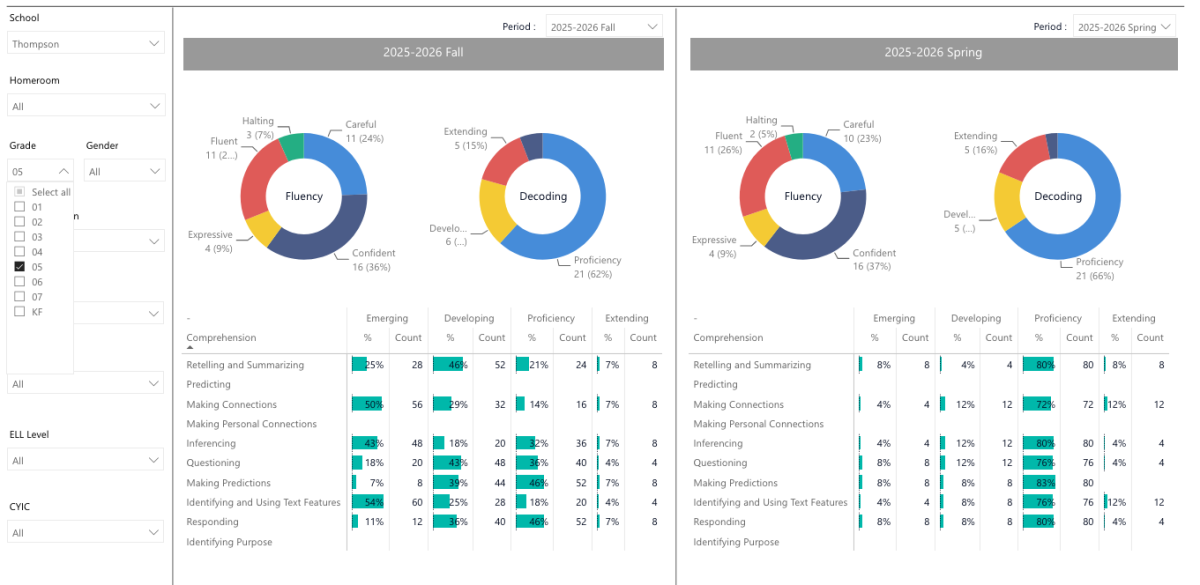Expand the Homeroom dropdown set to All
The width and height of the screenshot is (1200, 585).
pyautogui.click(x=86, y=105)
